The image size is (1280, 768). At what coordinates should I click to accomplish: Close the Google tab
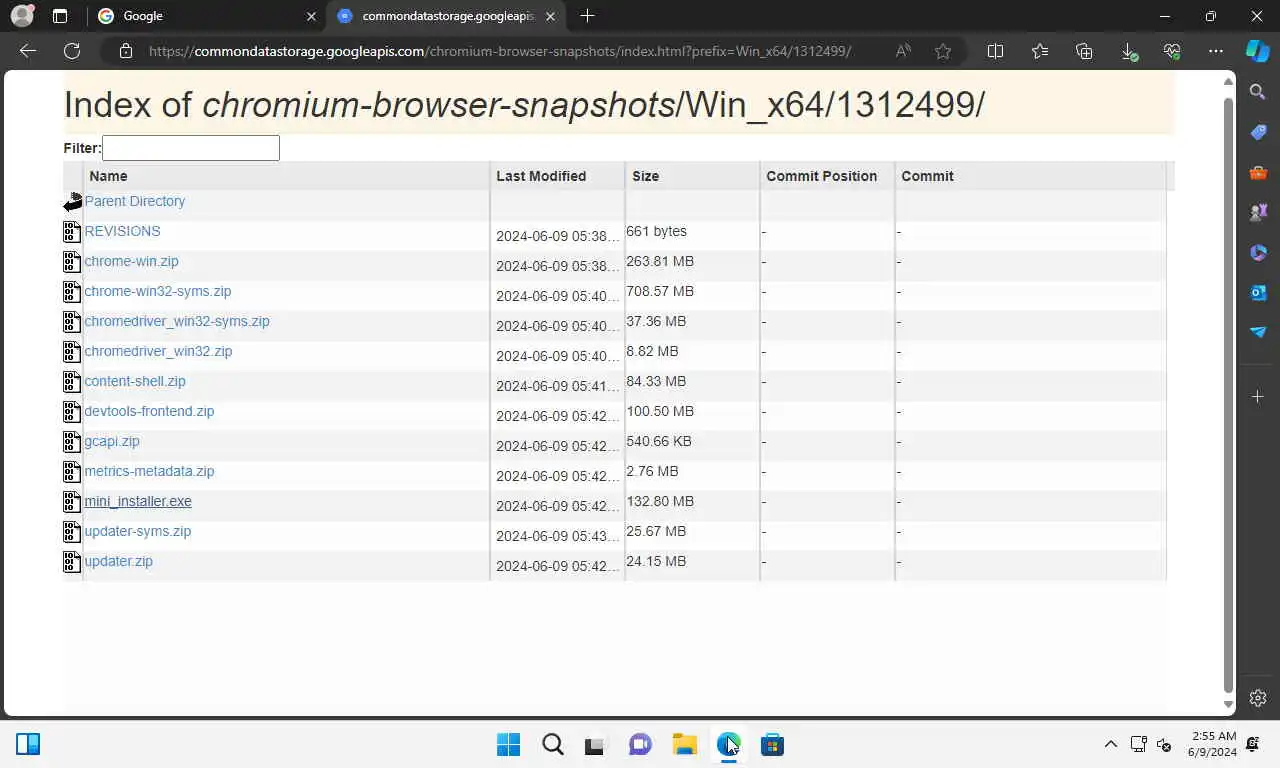coord(311,16)
